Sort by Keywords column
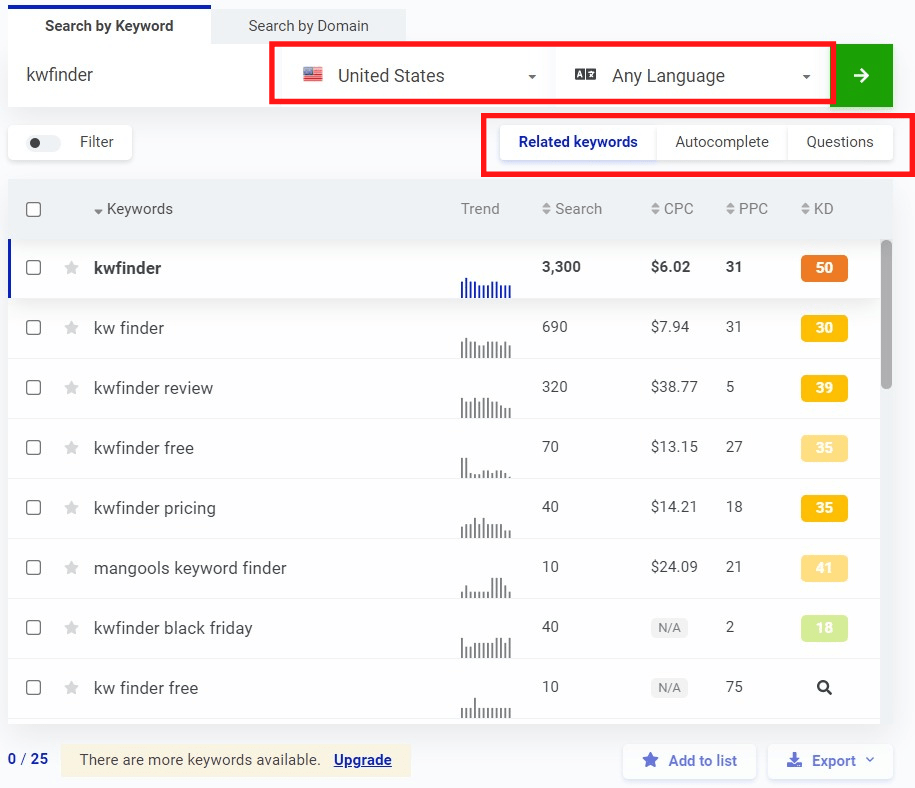The width and height of the screenshot is (915, 788). (134, 209)
